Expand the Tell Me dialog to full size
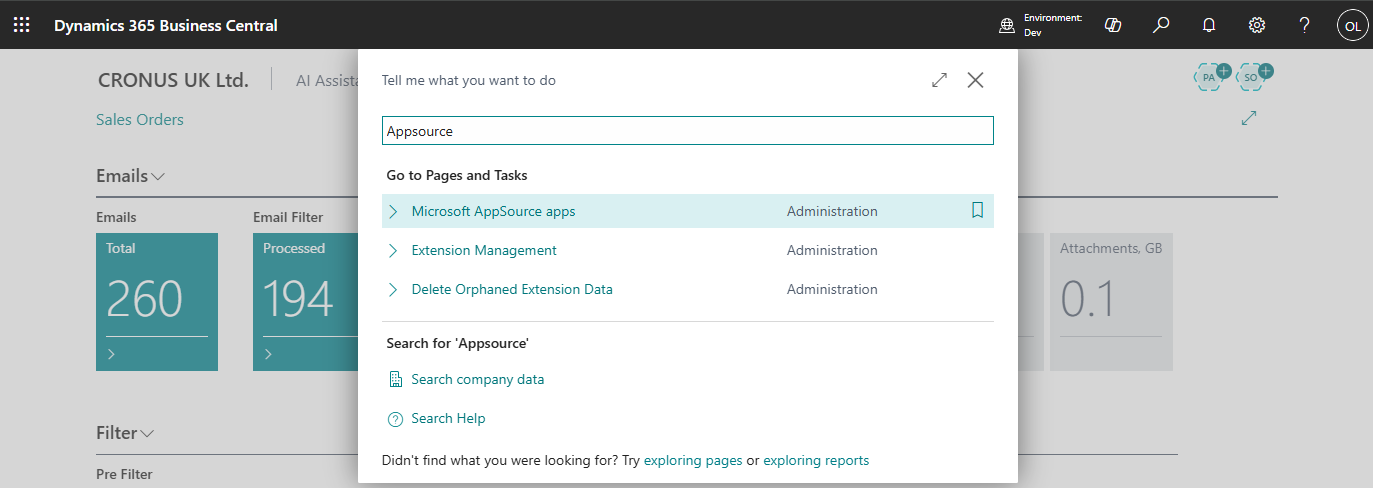1373x488 pixels. point(939,80)
